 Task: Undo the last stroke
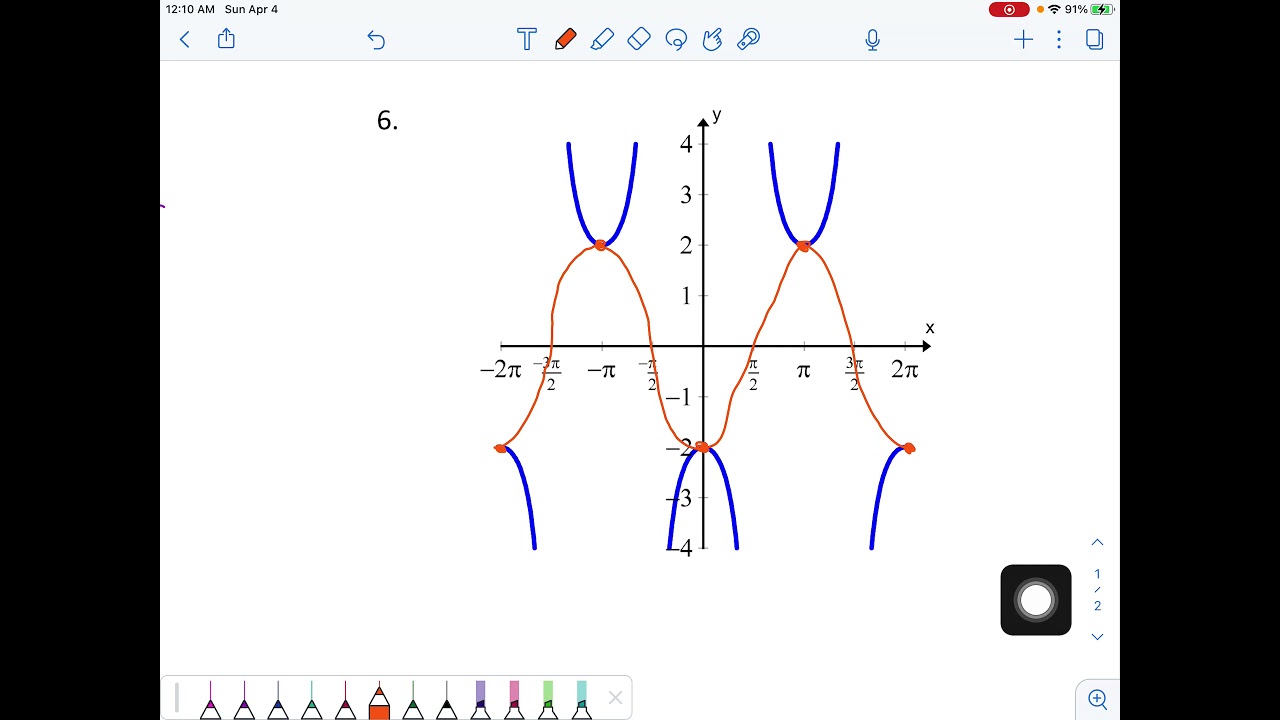(x=376, y=39)
